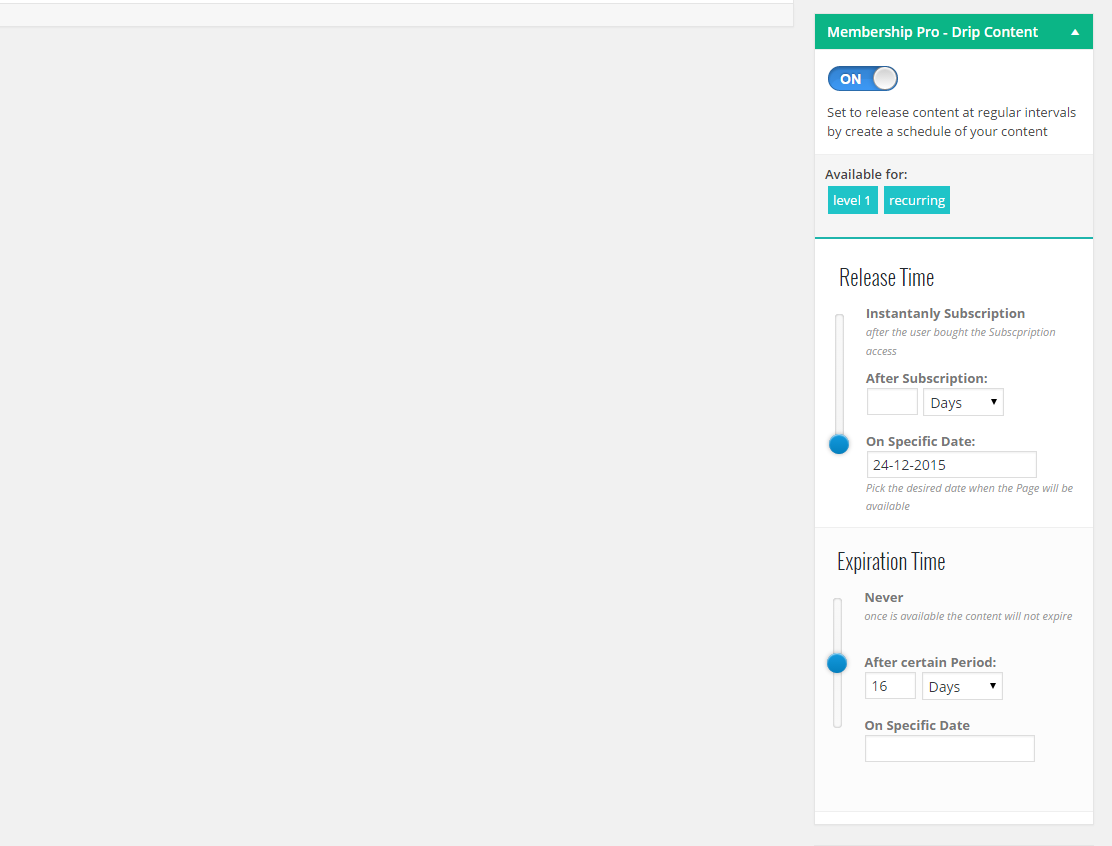Choose Instantanly Subscription release option

click(945, 313)
